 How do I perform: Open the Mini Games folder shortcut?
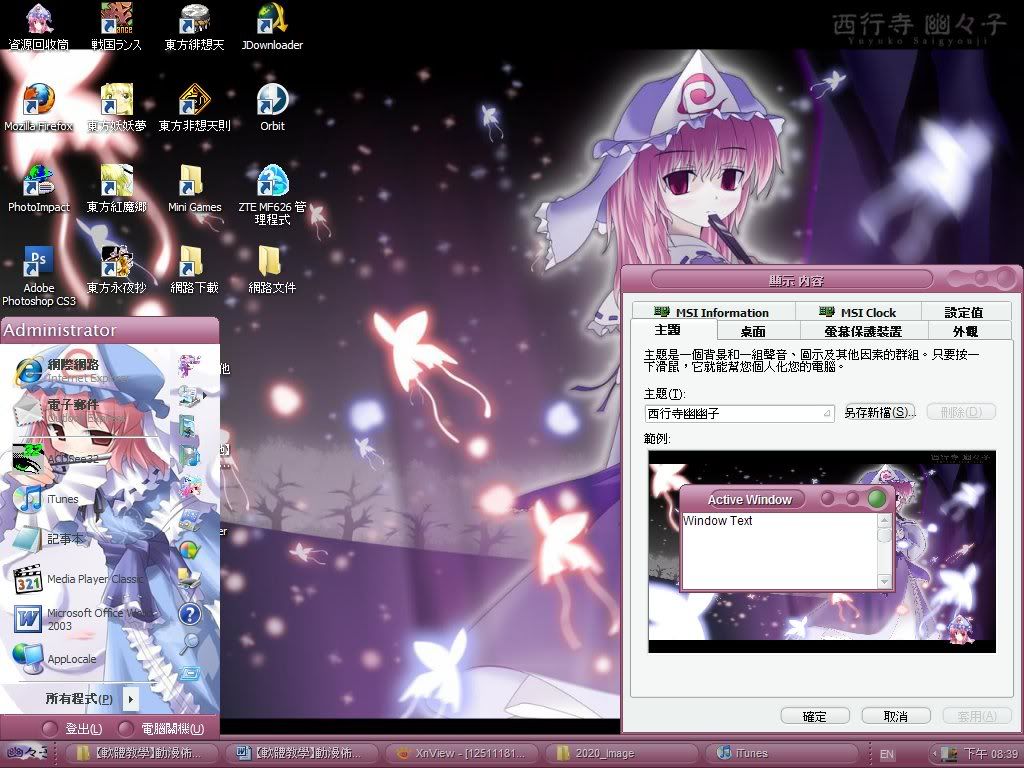[194, 189]
